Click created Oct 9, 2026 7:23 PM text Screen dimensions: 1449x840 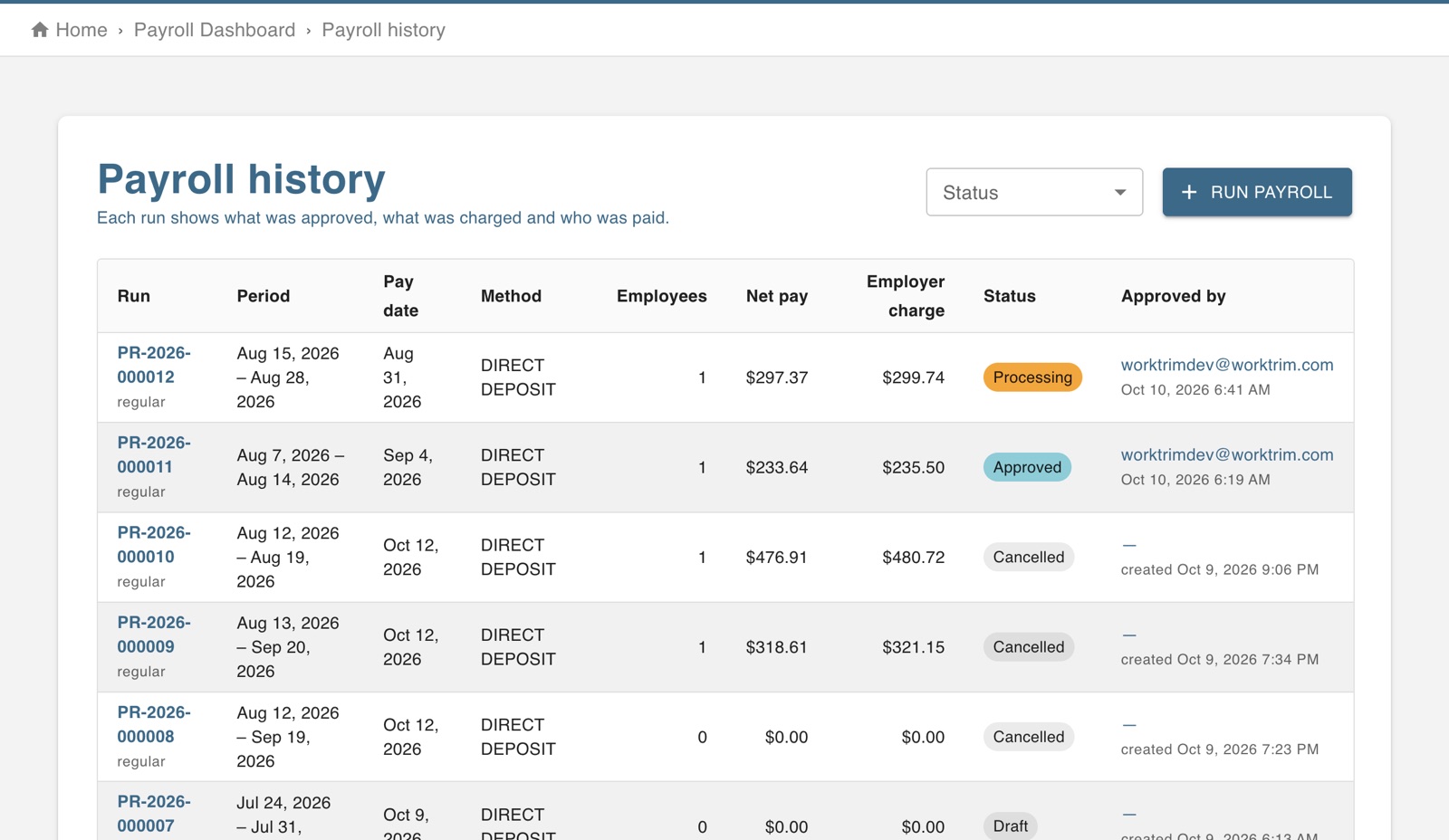click(x=1220, y=749)
